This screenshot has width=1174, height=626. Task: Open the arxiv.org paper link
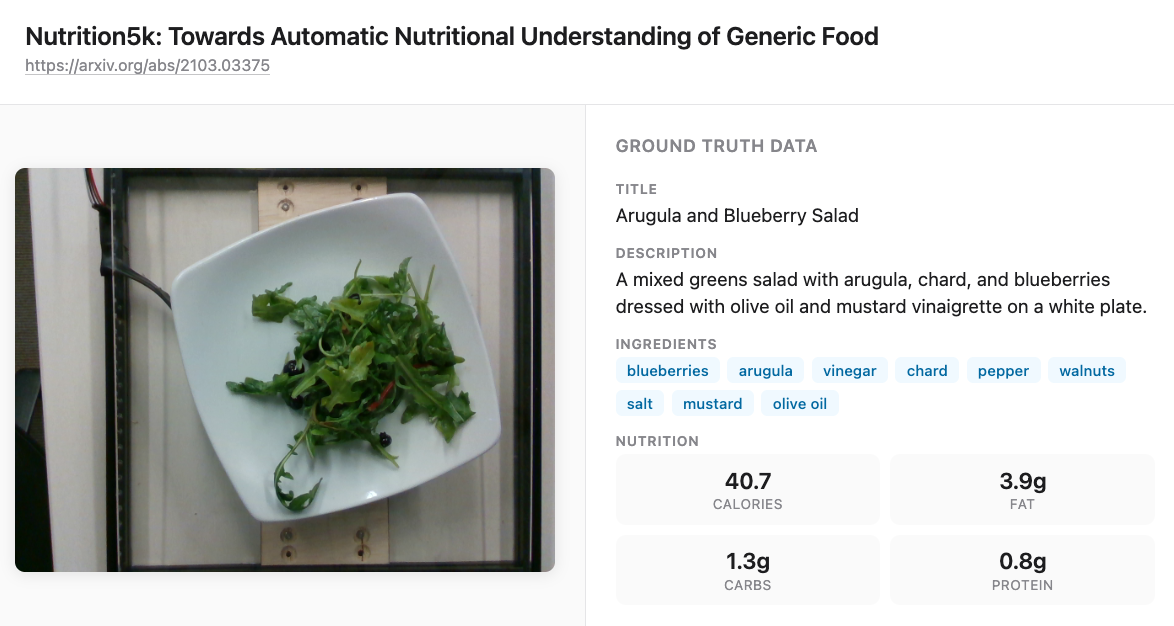147,67
